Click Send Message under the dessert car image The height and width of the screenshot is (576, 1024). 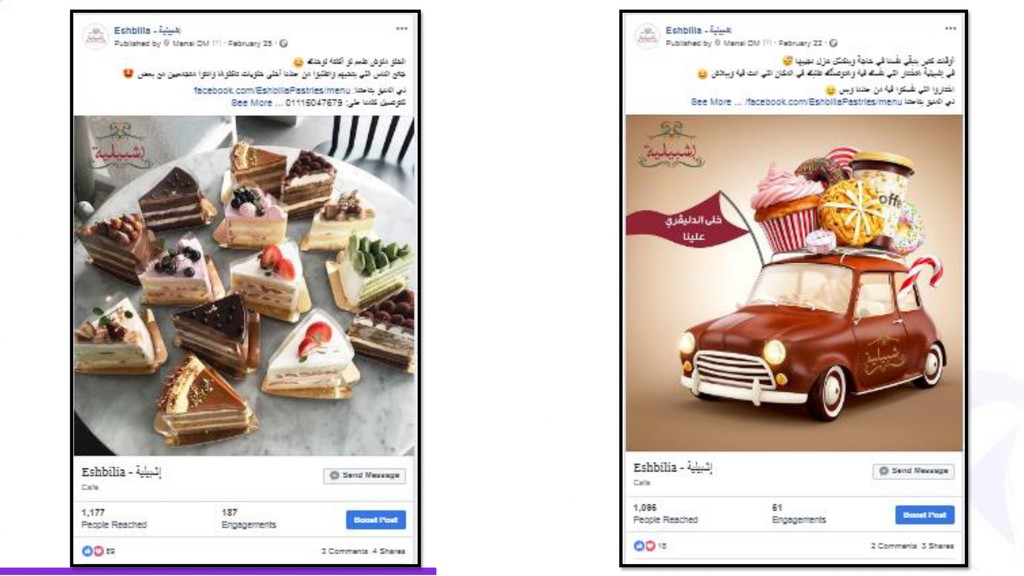coord(913,471)
